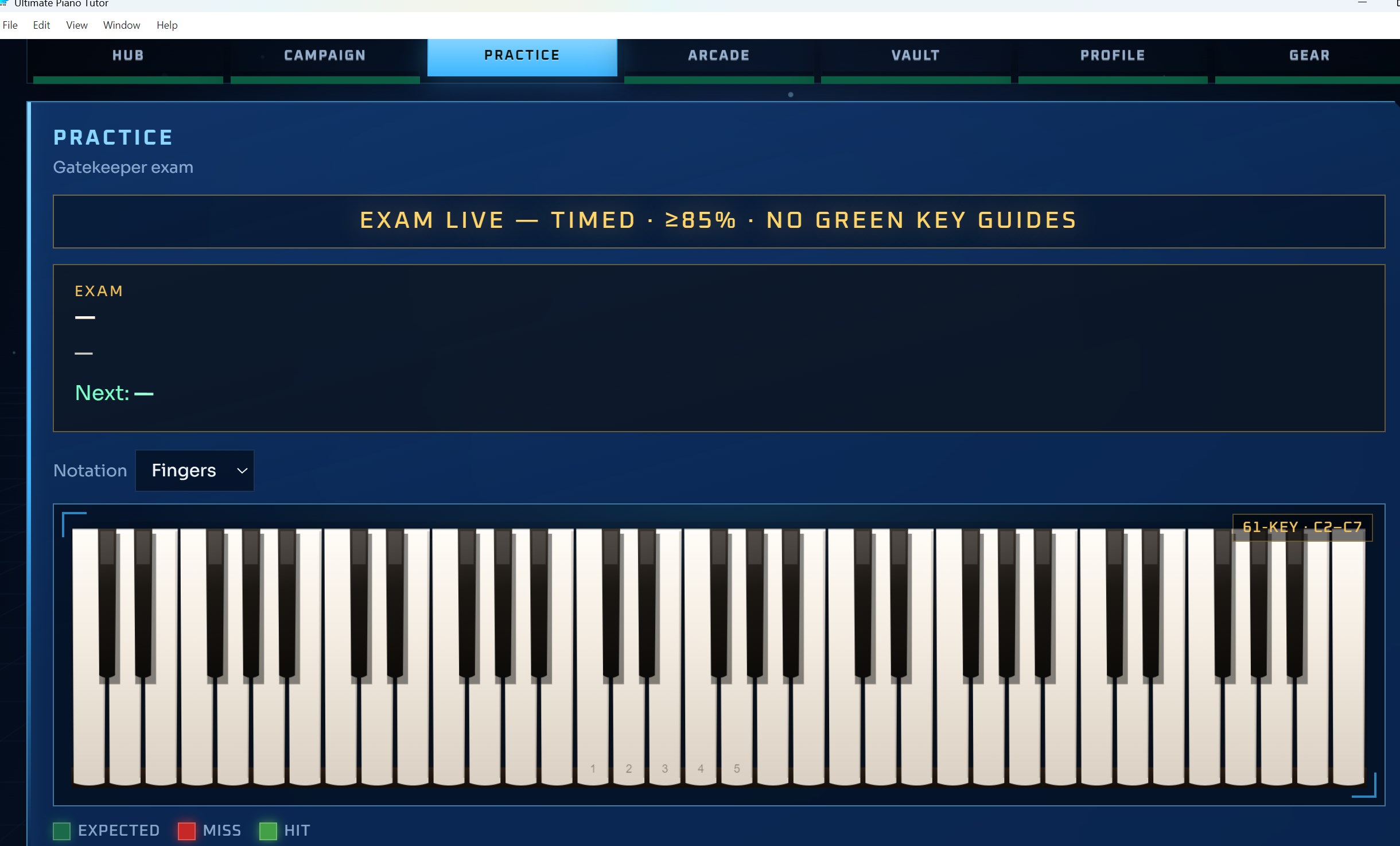Click the 'Next: —' indicator text

(114, 393)
